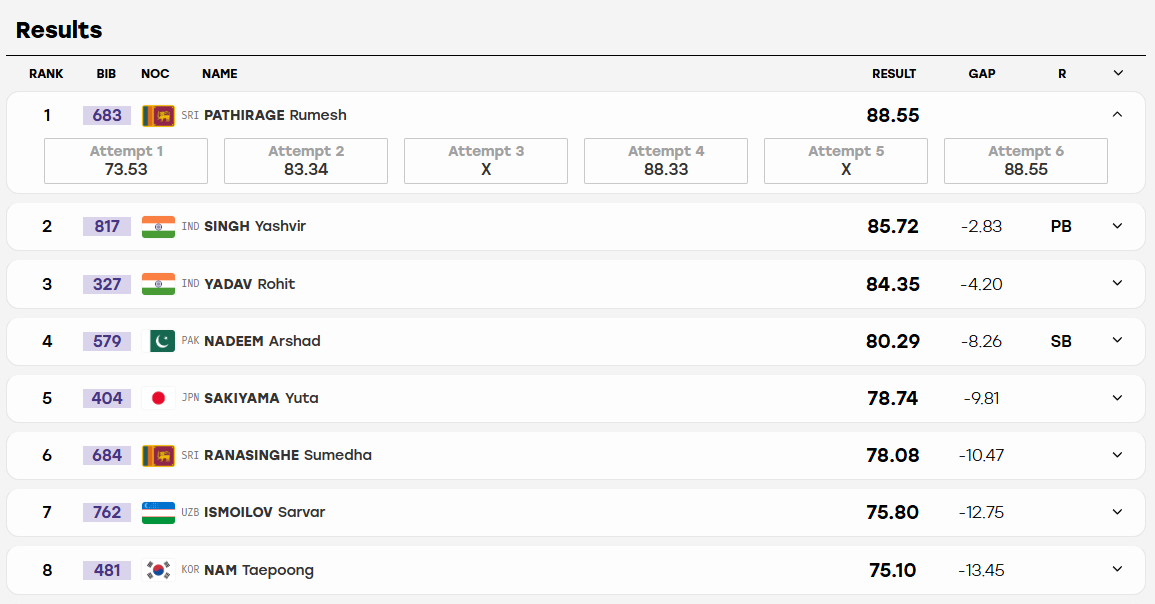This screenshot has height=604, width=1155.
Task: Click the Sri Lanka flag beside Pathirage
Action: tap(158, 116)
